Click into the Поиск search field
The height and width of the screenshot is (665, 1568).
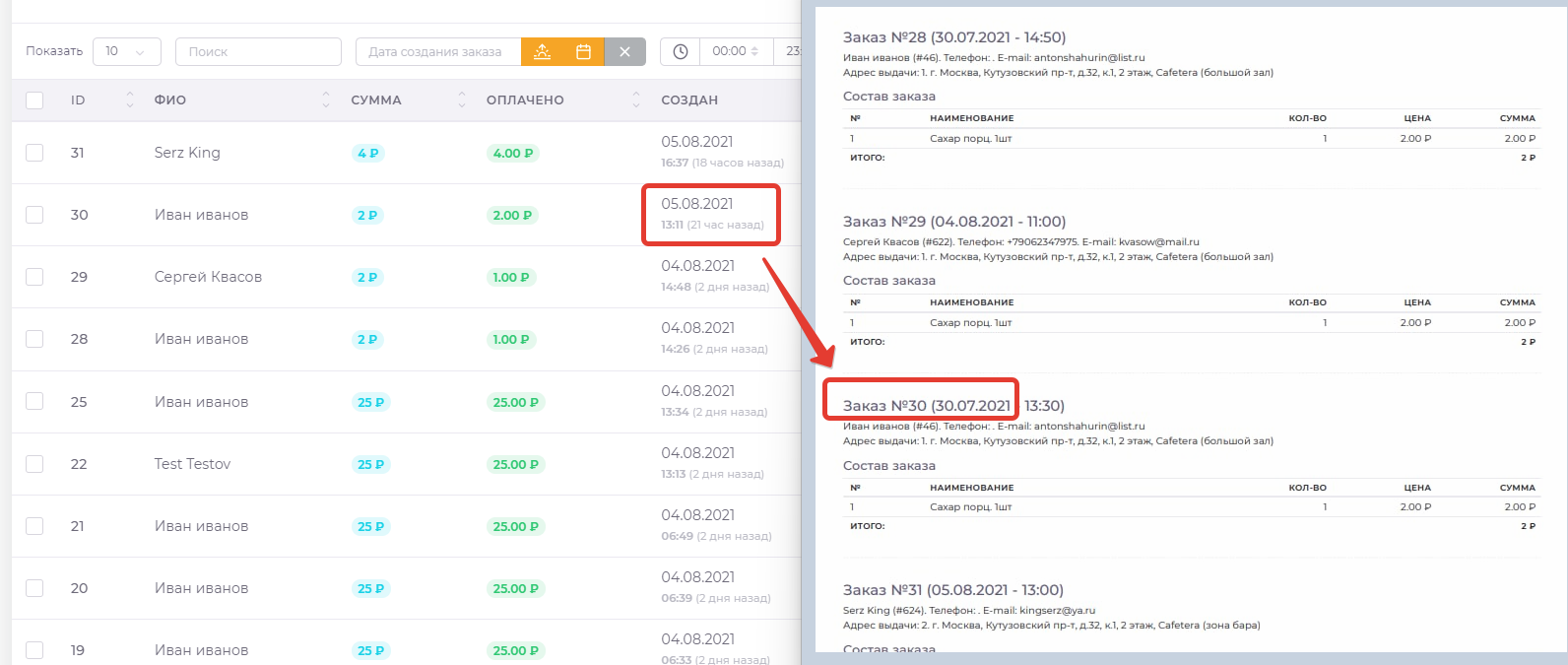point(258,52)
